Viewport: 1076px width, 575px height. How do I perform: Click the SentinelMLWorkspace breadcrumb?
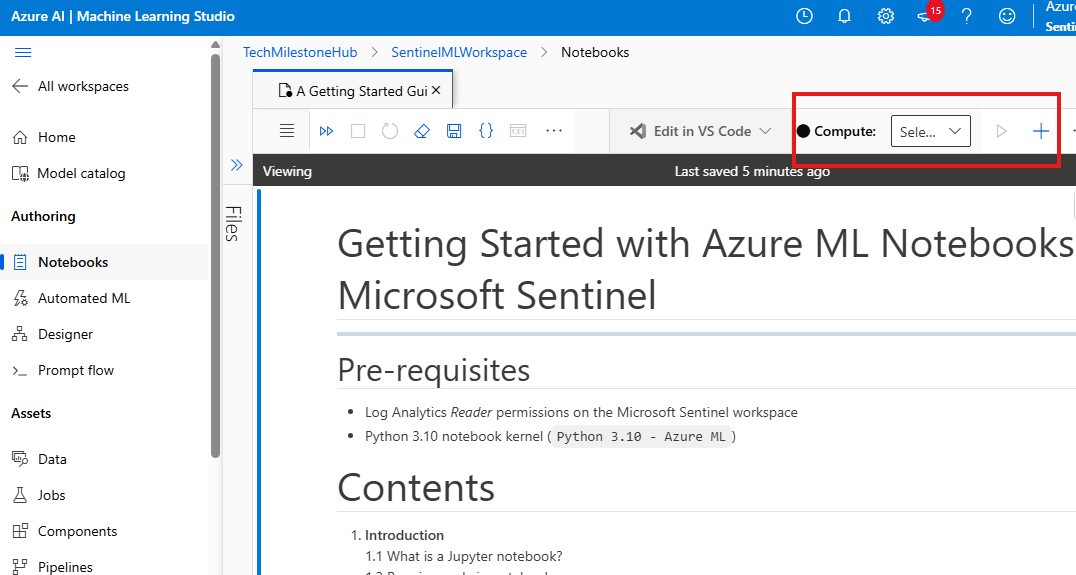pos(459,52)
